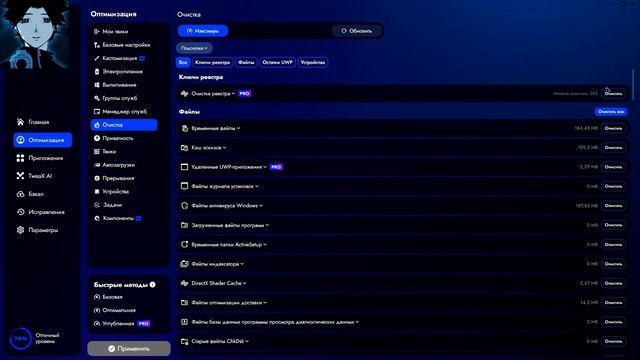Click the Группы служб icon
Image resolution: width=640 pixels, height=360 pixels.
click(97, 98)
